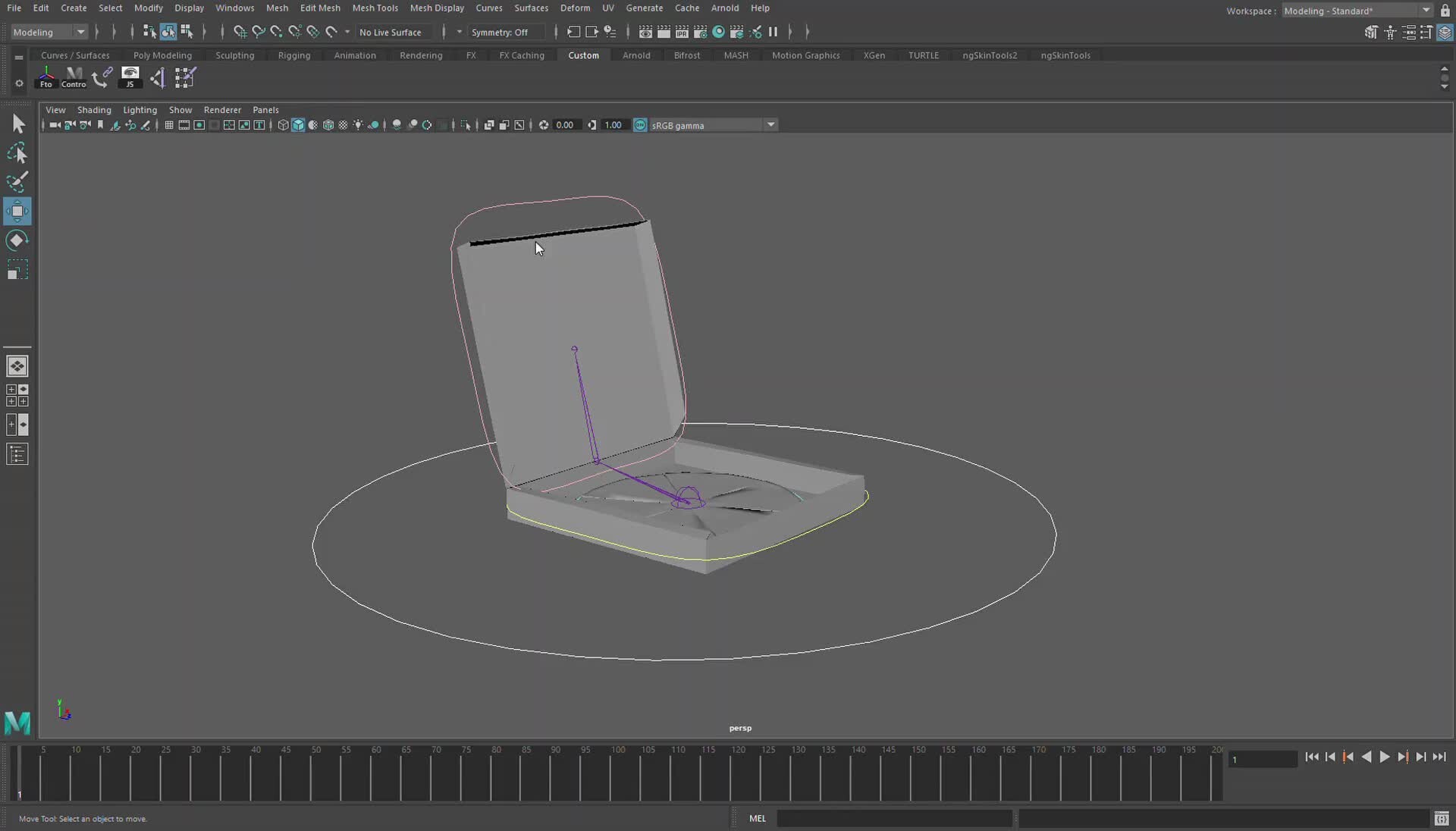Open the Mesh Tools menu
1456x831 pixels.
(375, 8)
